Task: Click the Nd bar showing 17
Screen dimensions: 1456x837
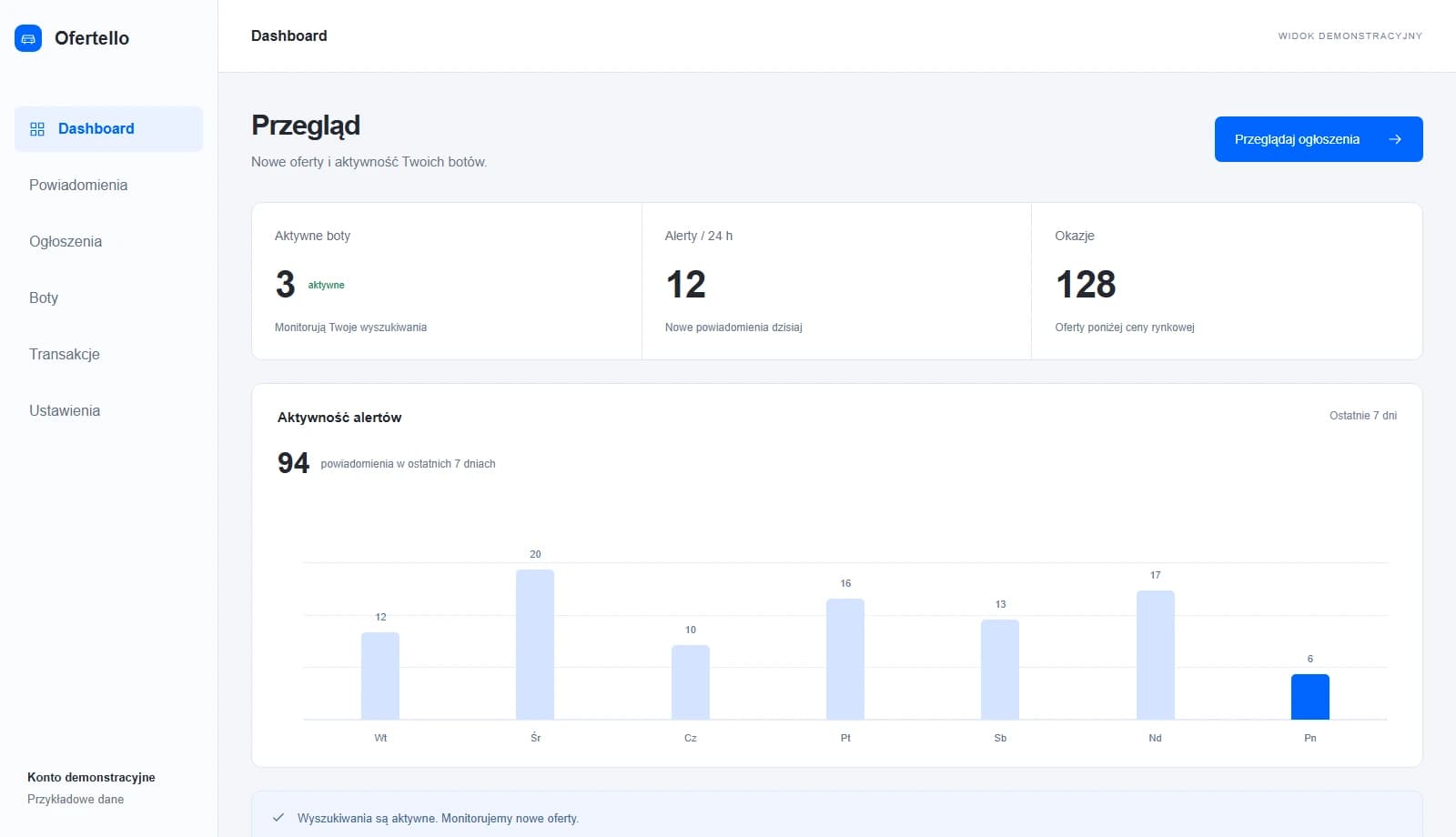Action: coord(1156,655)
